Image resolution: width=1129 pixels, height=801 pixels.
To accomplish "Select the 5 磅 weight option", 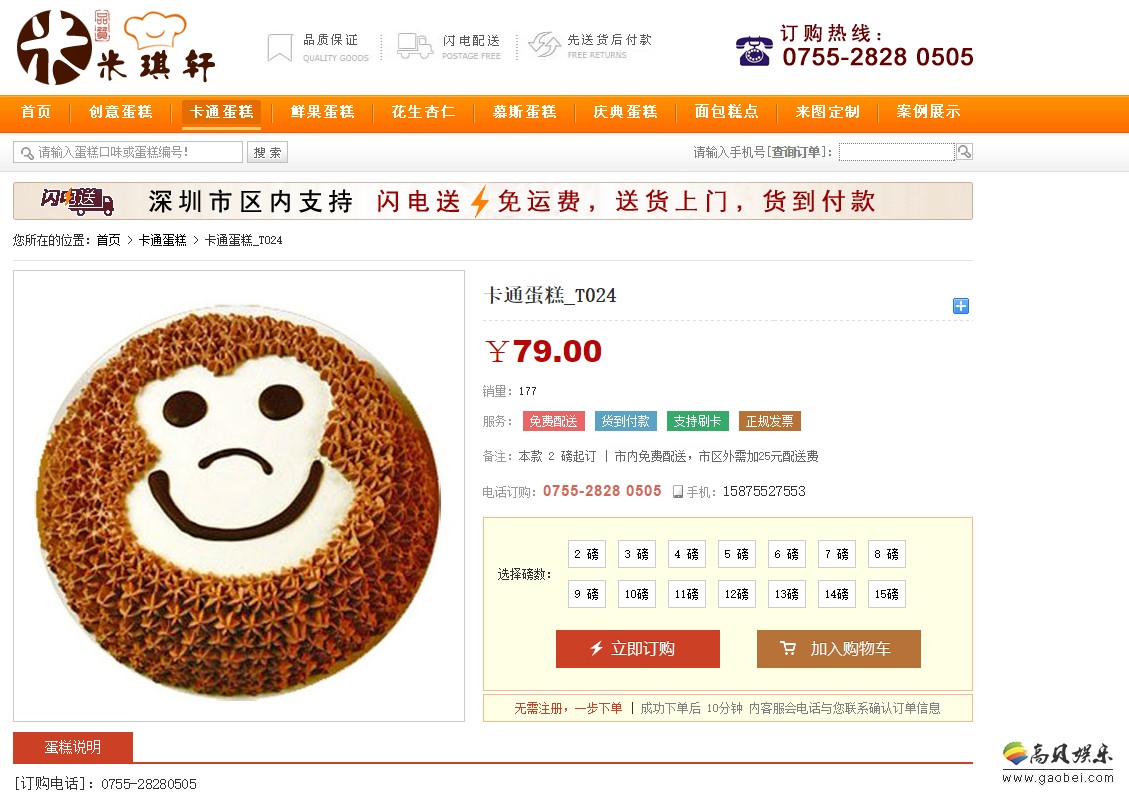I will pyautogui.click(x=737, y=554).
